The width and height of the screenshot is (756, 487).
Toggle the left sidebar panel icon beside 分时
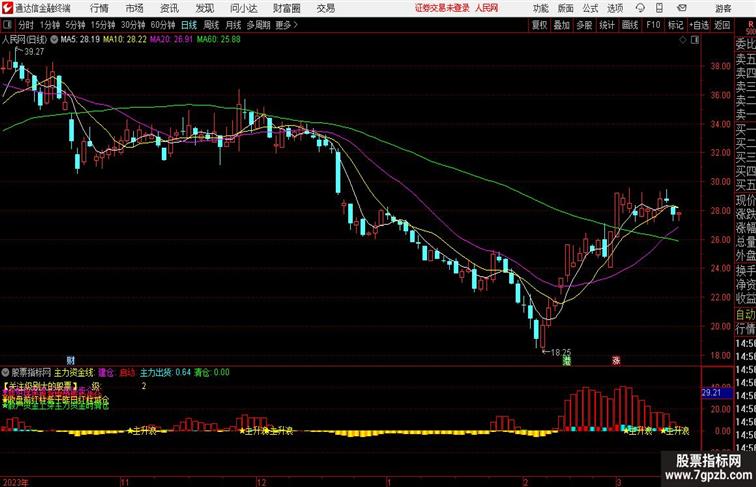pyautogui.click(x=7, y=25)
